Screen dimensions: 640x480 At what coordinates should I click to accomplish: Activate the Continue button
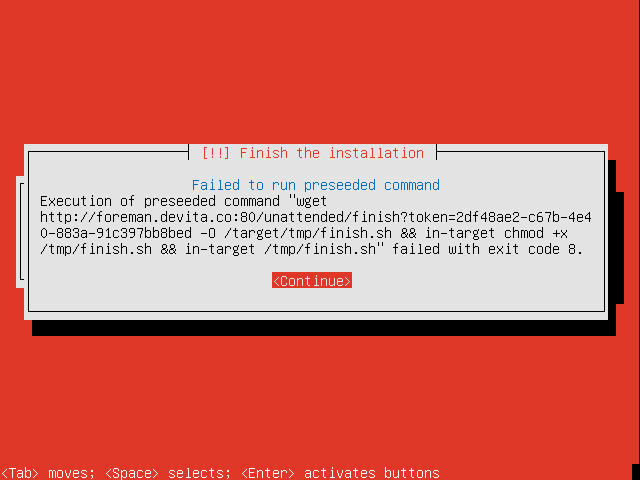click(x=312, y=281)
